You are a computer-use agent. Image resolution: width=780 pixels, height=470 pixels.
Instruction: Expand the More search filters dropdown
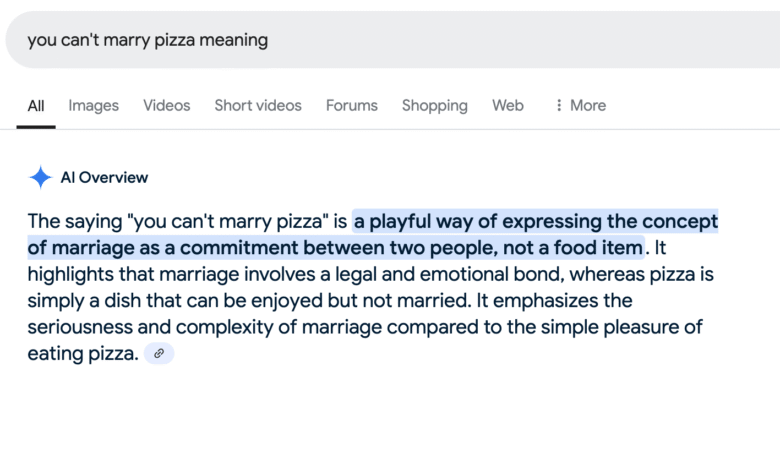tap(581, 105)
